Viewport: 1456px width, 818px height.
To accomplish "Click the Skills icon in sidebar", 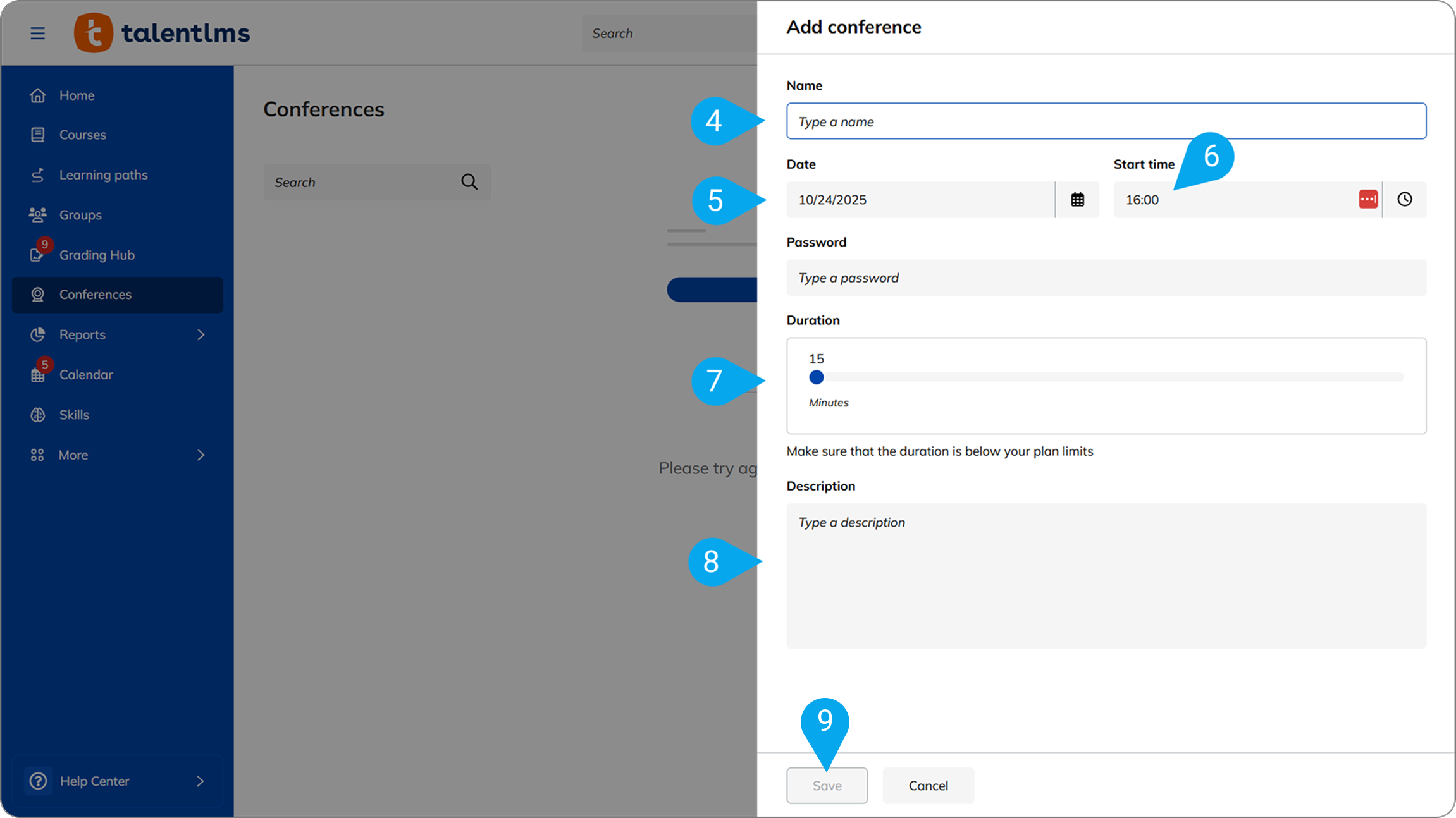I will 38,415.
